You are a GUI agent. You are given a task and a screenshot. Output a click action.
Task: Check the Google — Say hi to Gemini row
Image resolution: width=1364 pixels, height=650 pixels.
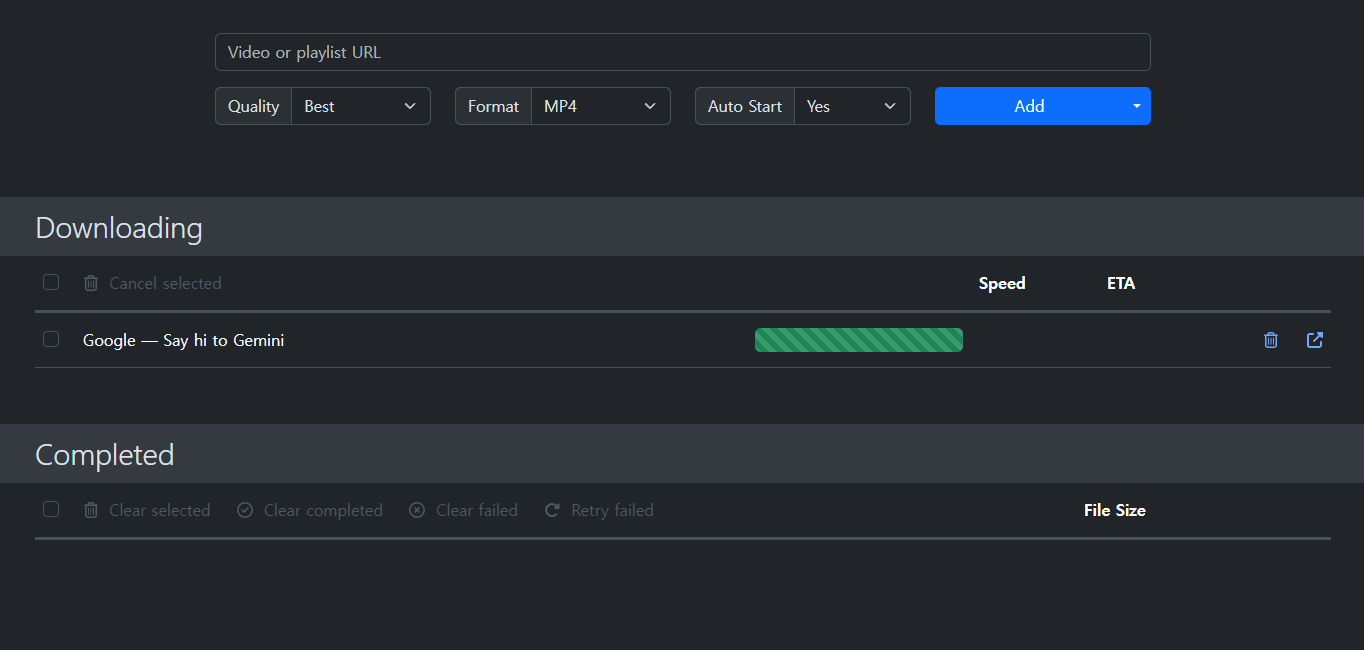click(x=51, y=339)
